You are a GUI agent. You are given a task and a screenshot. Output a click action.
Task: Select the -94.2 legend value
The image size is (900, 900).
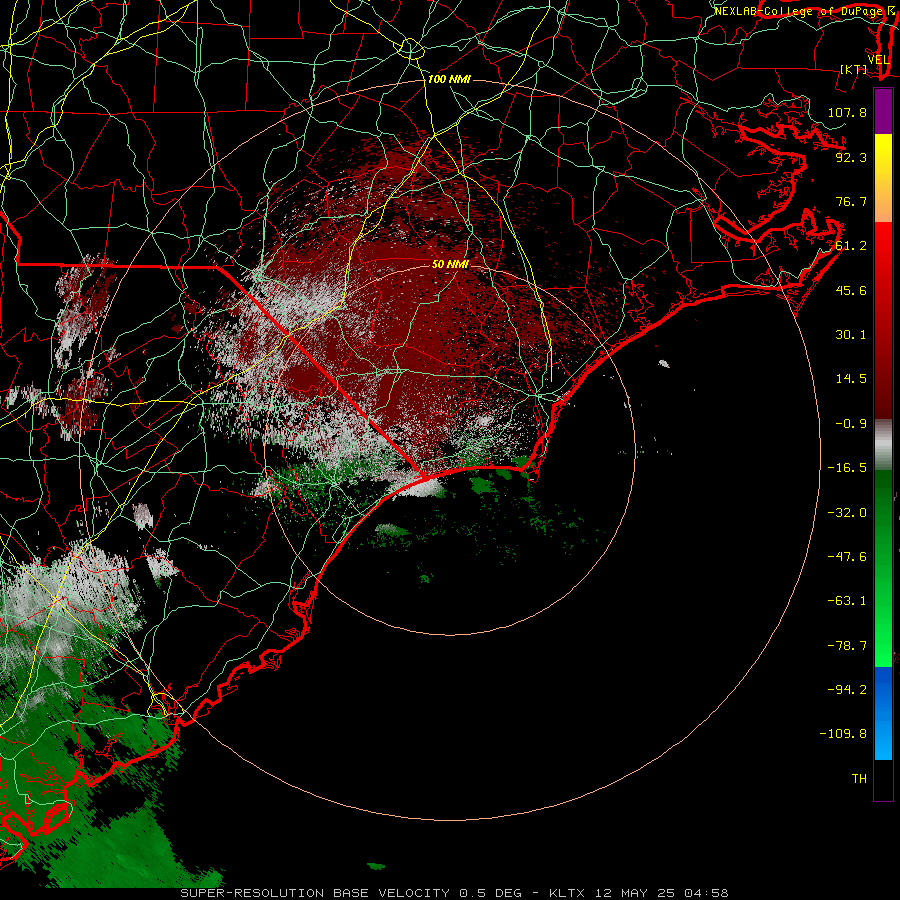click(847, 689)
